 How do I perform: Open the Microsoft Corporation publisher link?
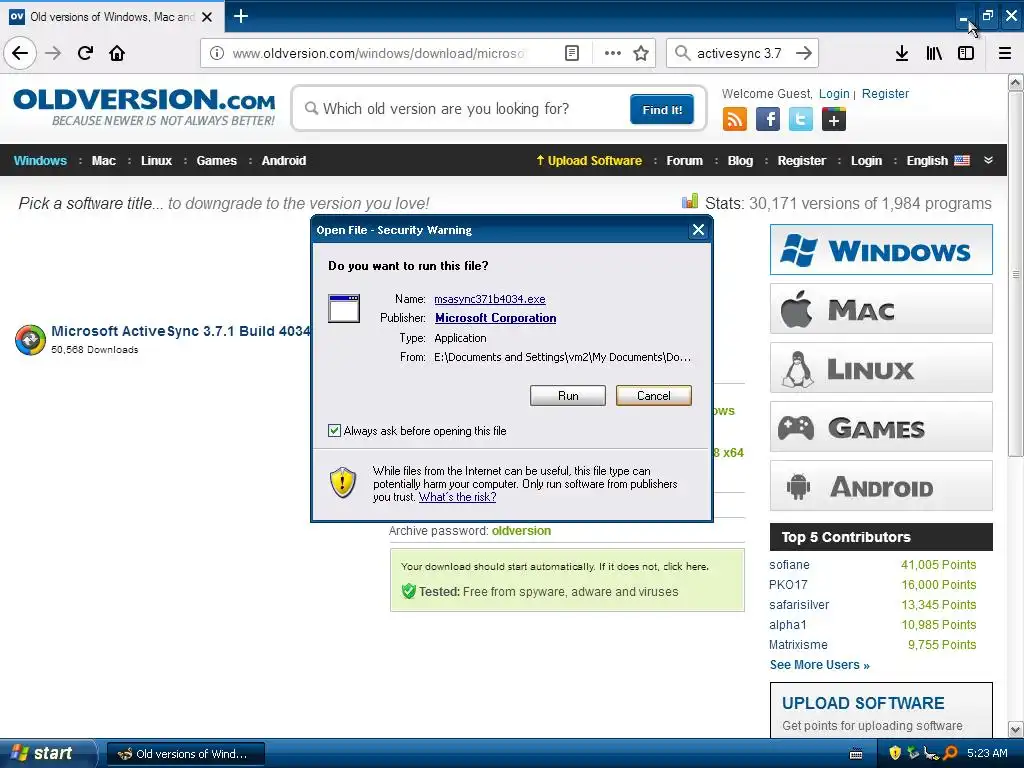pyautogui.click(x=496, y=318)
